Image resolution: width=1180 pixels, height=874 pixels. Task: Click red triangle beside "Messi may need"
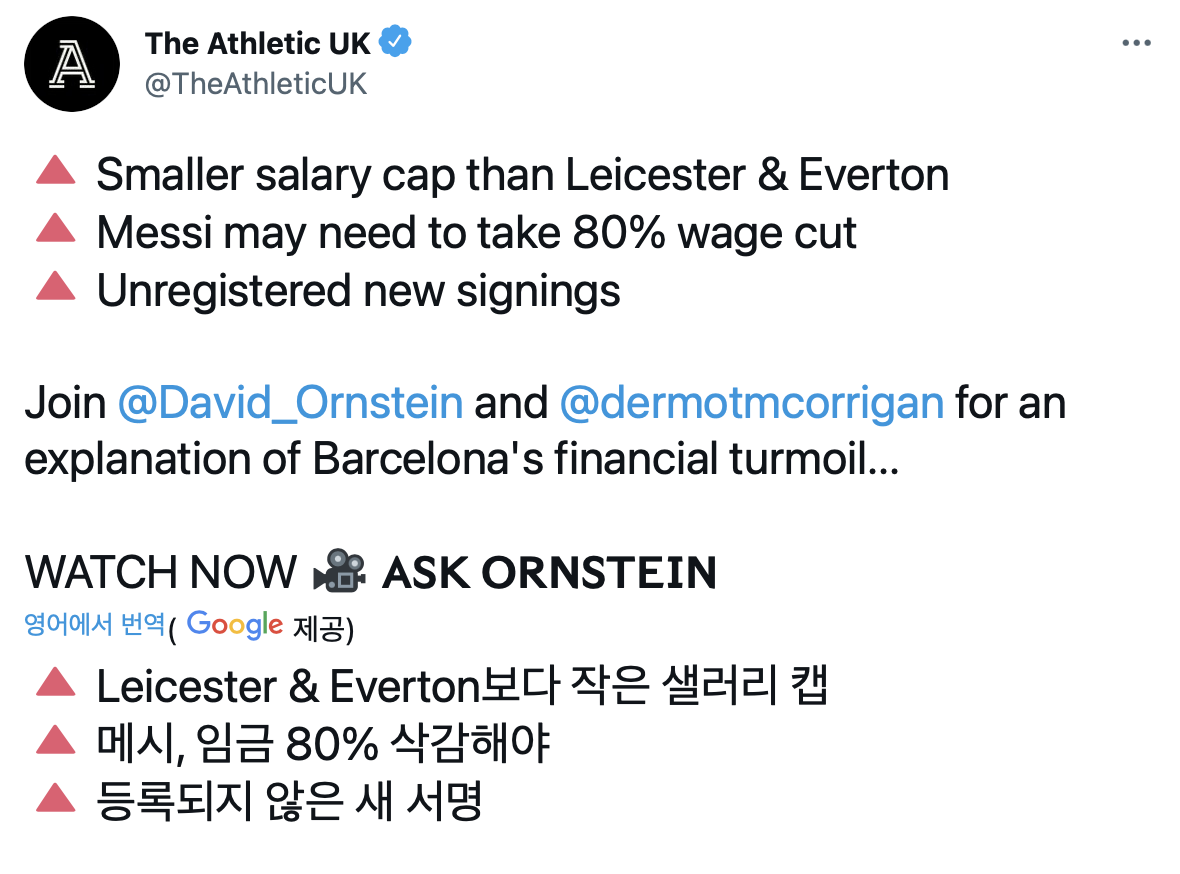coord(55,232)
